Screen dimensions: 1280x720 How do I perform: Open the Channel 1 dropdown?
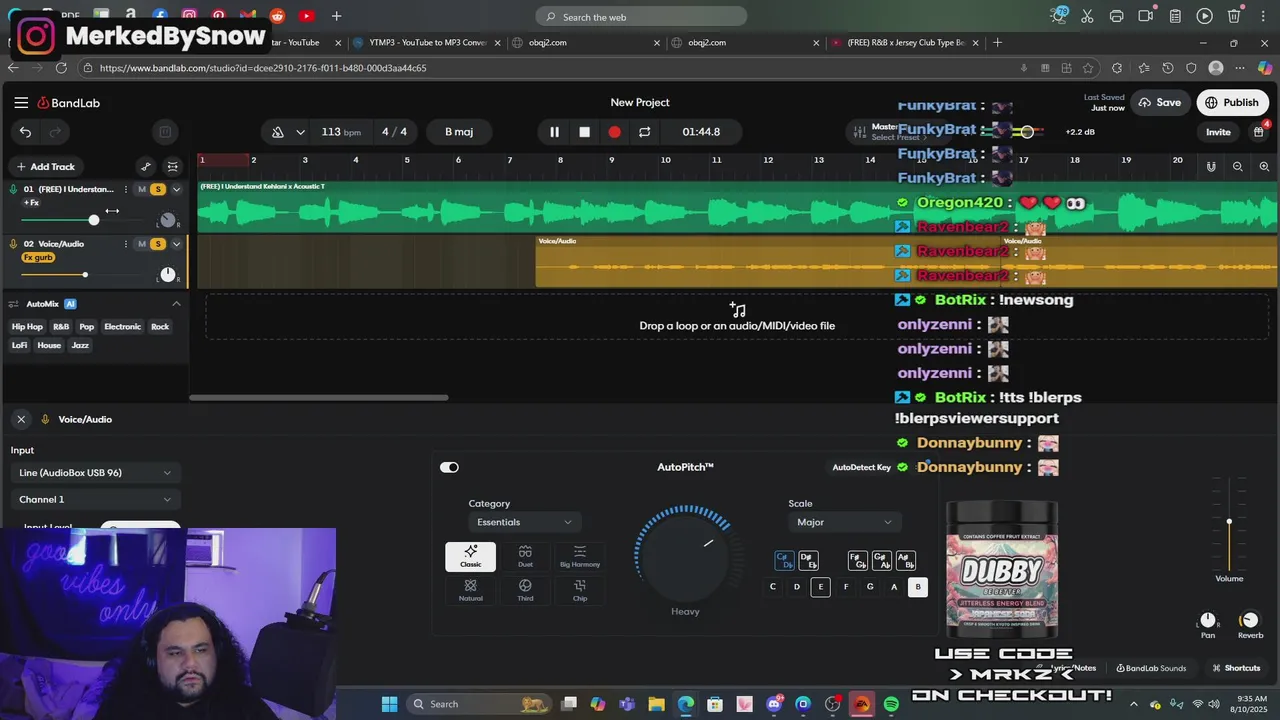click(x=95, y=499)
